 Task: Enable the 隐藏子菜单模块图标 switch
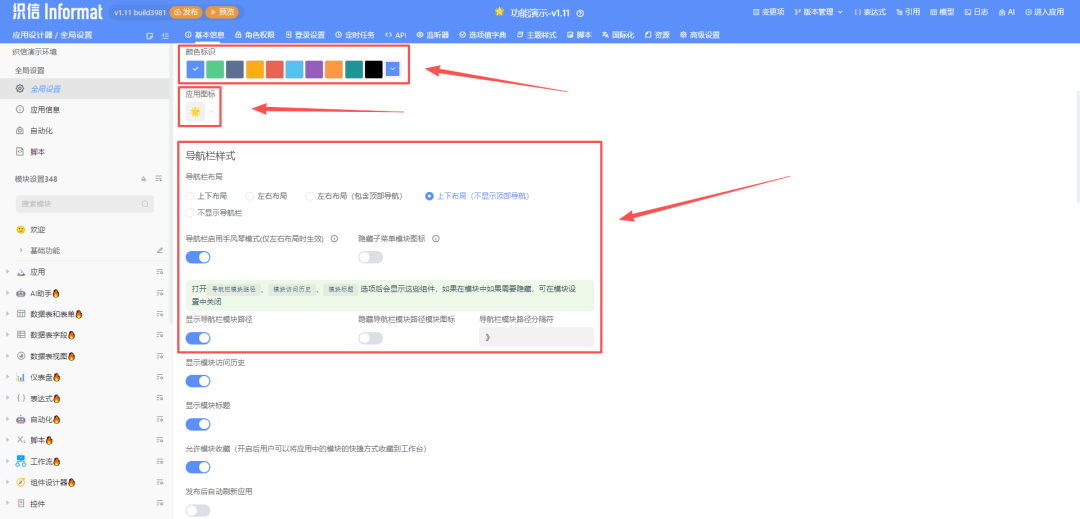(x=370, y=257)
